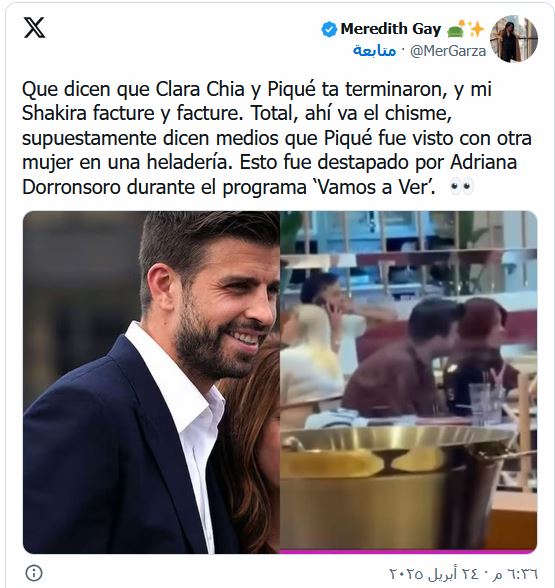Open the right ice cream shop image
Screen dimensions: 555x588
pos(408,381)
